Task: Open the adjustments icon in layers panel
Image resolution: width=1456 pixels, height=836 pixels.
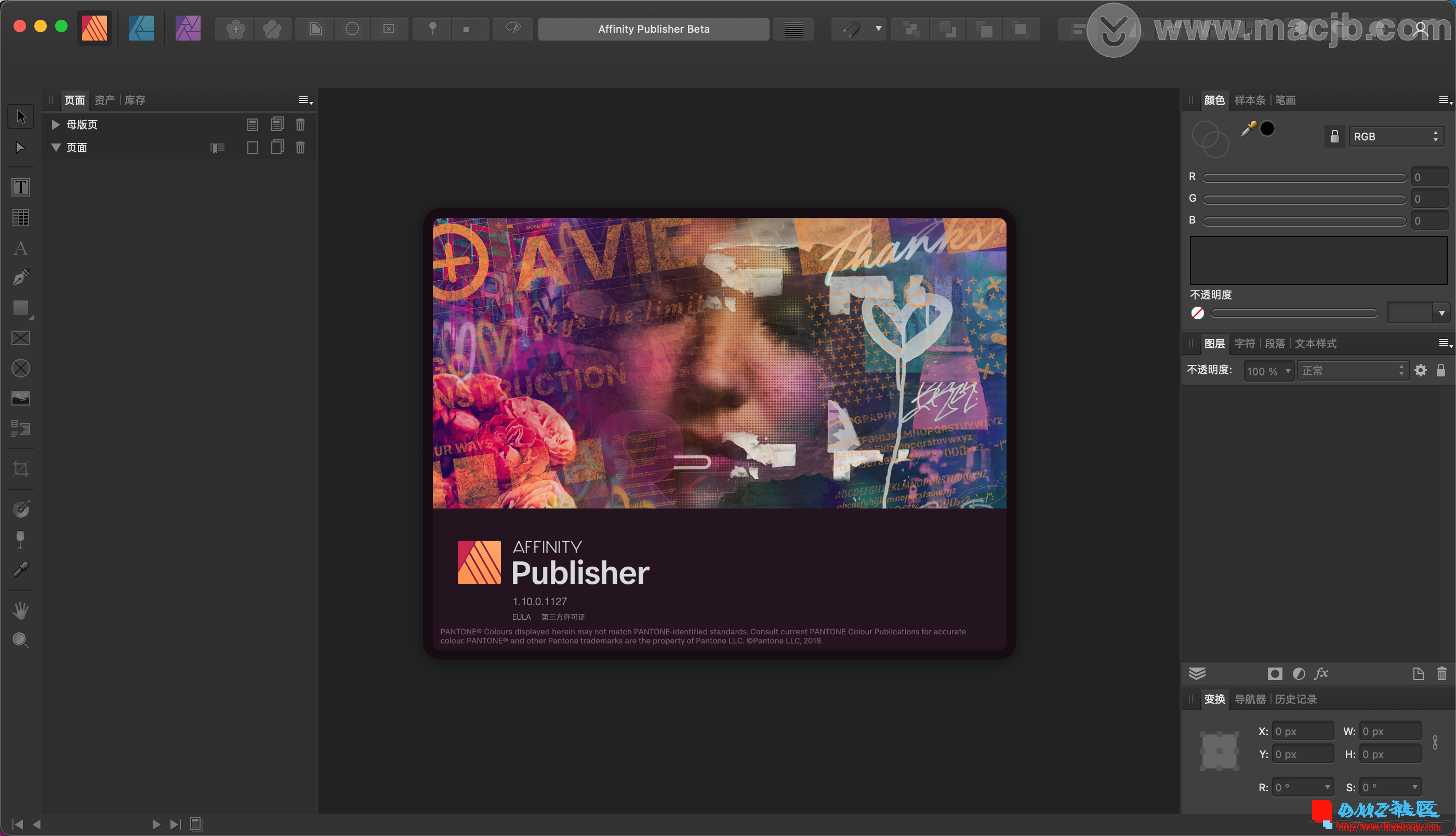Action: (1299, 673)
